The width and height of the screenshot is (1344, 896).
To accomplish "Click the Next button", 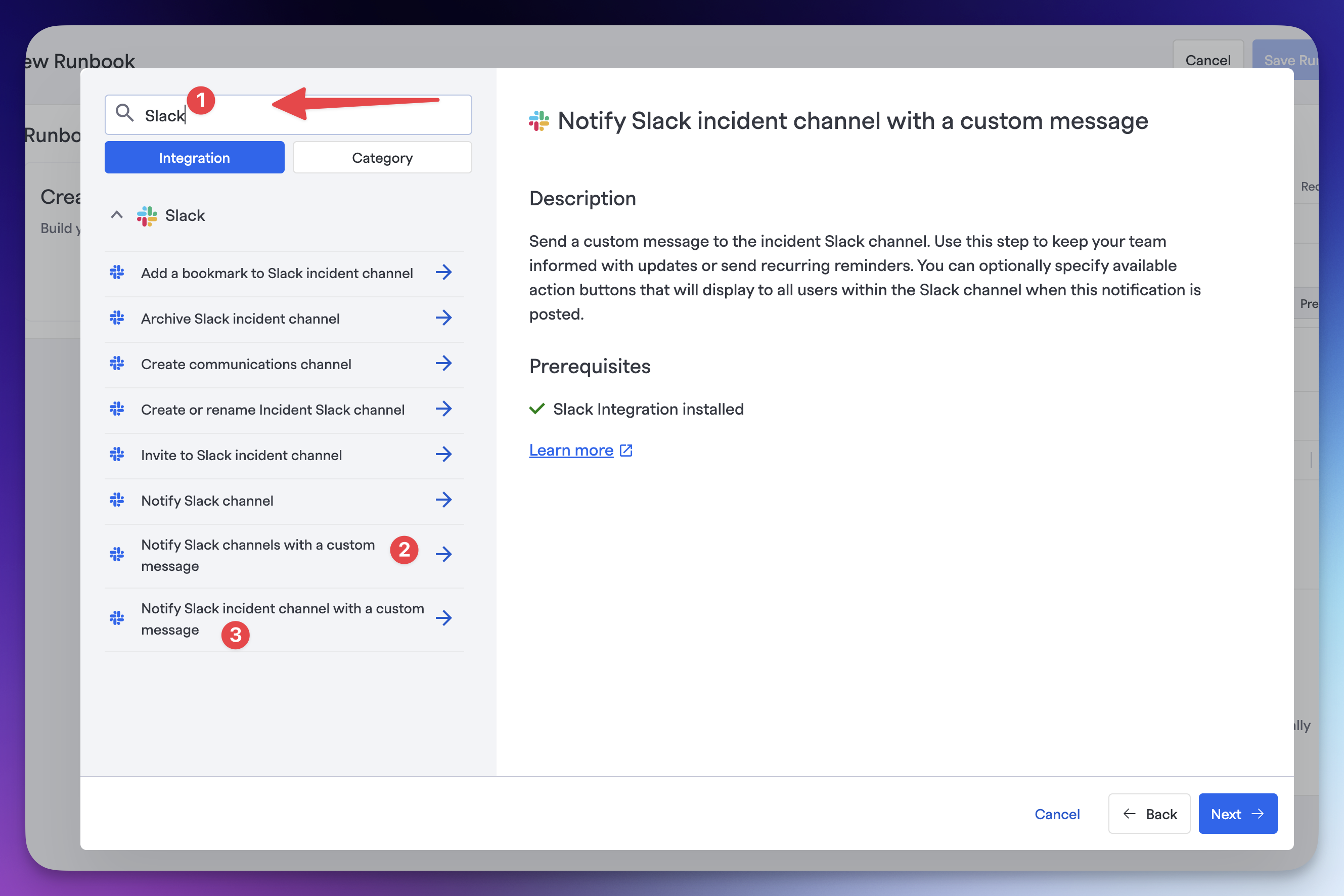I will [x=1238, y=814].
